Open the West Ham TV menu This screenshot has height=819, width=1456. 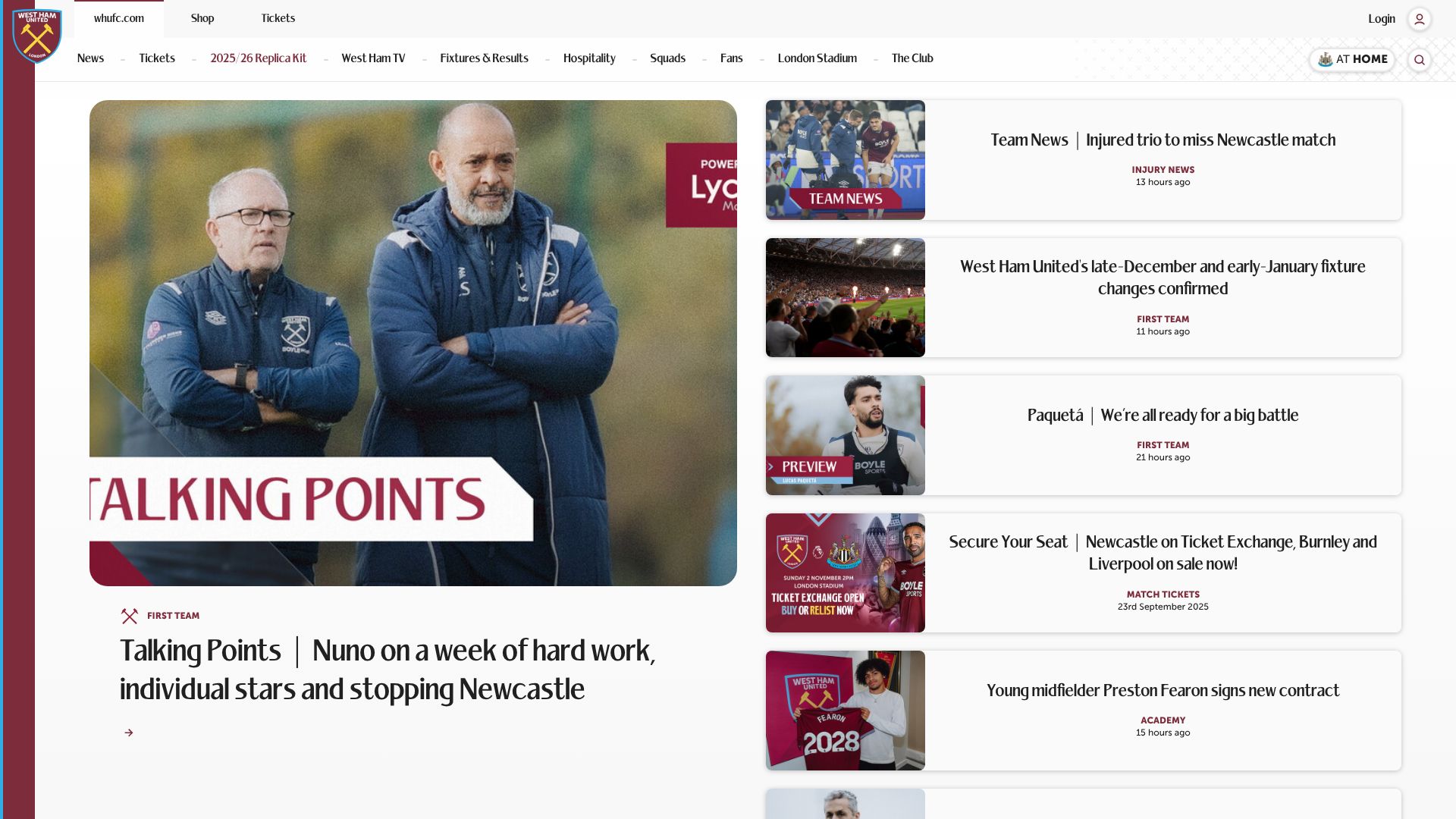click(x=373, y=58)
